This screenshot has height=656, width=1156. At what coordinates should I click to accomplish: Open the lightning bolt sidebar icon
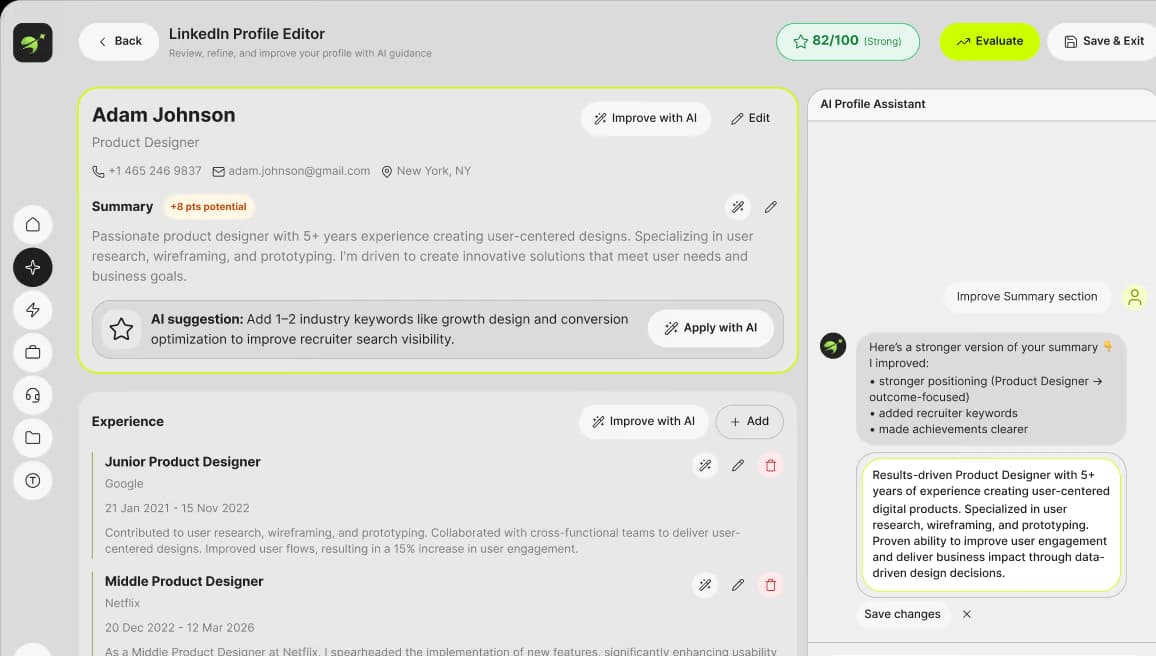(x=32, y=310)
